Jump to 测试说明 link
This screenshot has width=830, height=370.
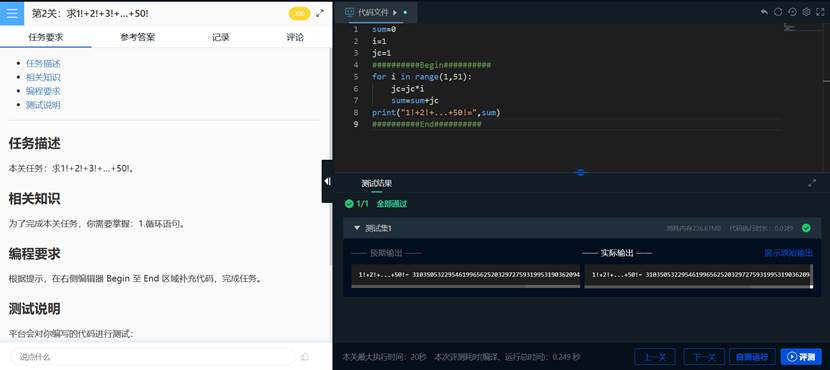click(43, 105)
